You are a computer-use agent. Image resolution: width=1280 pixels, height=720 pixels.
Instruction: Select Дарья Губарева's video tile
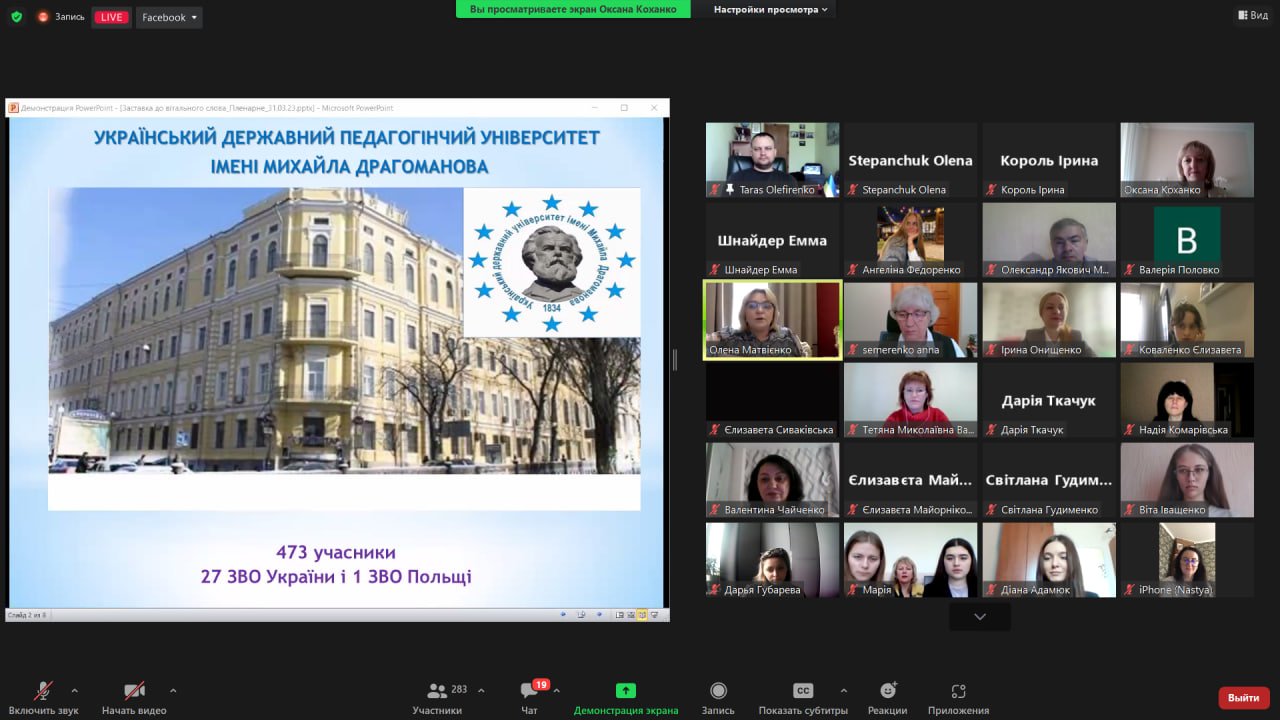(x=772, y=560)
